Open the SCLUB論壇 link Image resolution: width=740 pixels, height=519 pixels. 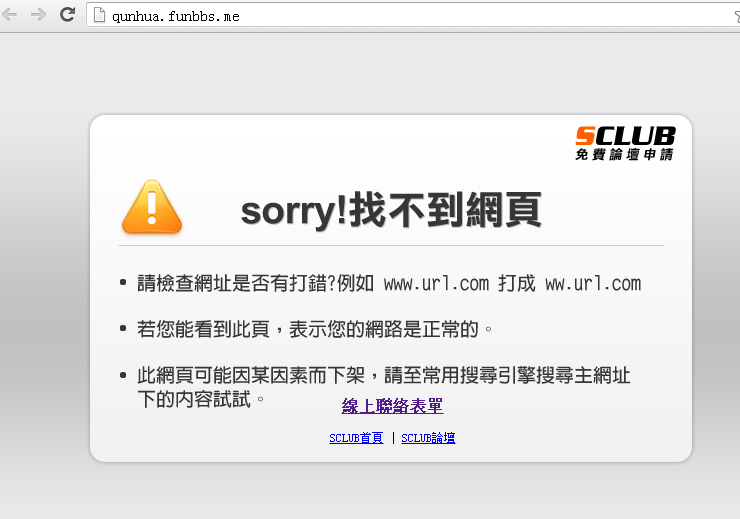[x=428, y=438]
